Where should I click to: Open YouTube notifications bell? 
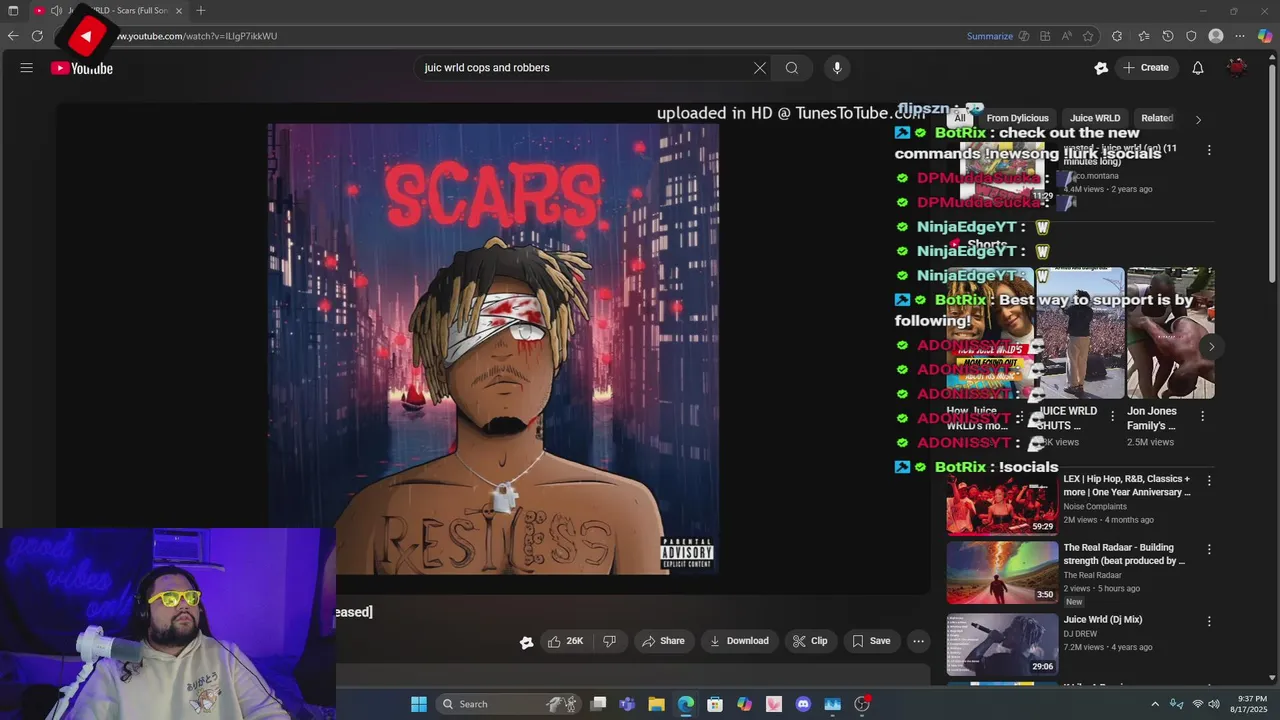(x=1198, y=68)
